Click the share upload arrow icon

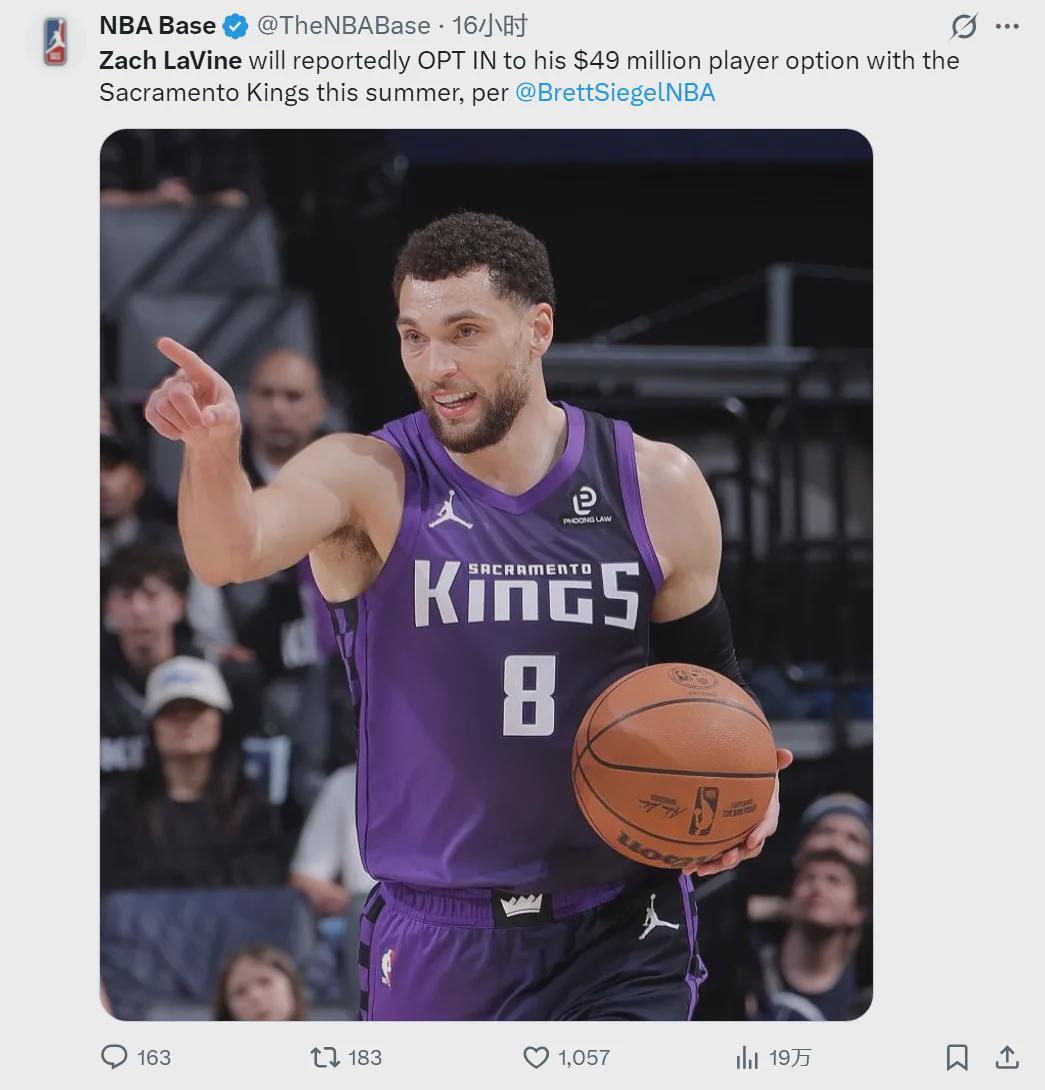[1007, 1057]
